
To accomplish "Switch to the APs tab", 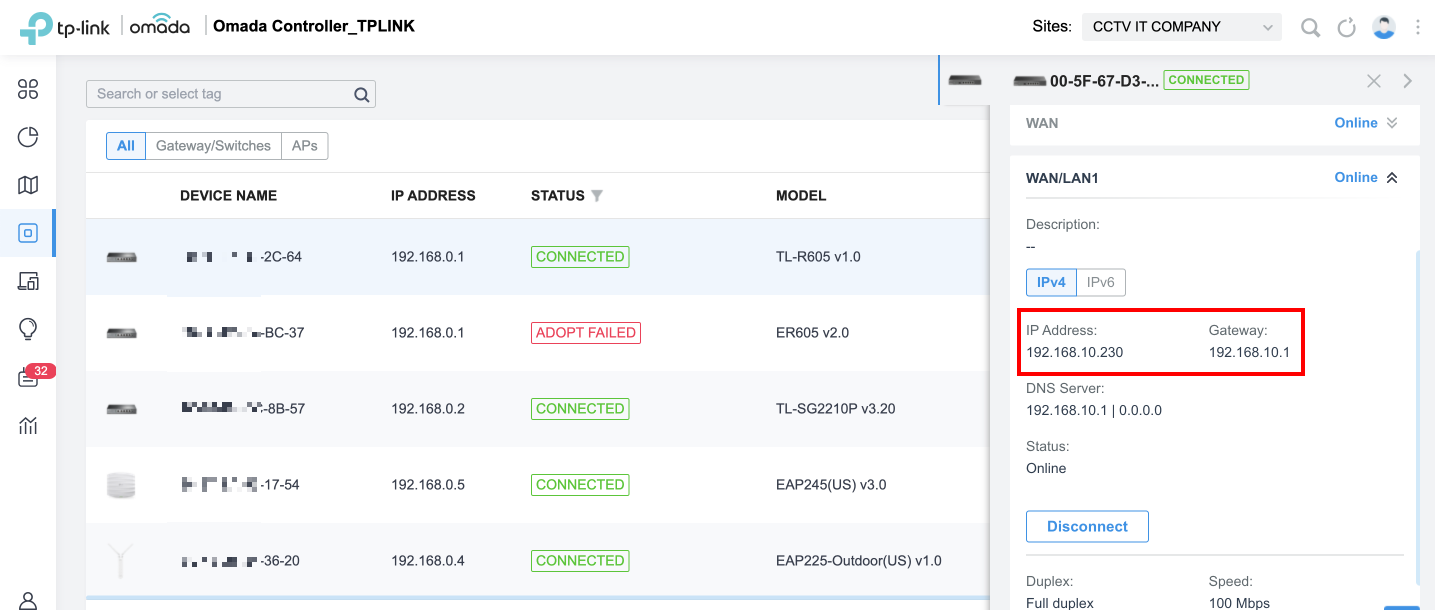I will coord(304,145).
